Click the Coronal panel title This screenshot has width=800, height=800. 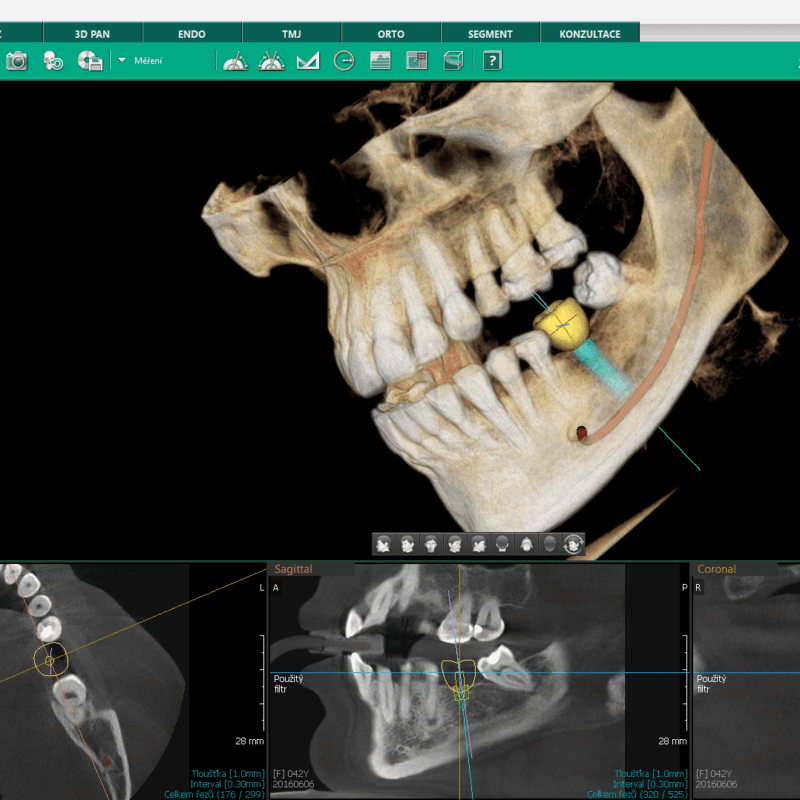pos(716,569)
